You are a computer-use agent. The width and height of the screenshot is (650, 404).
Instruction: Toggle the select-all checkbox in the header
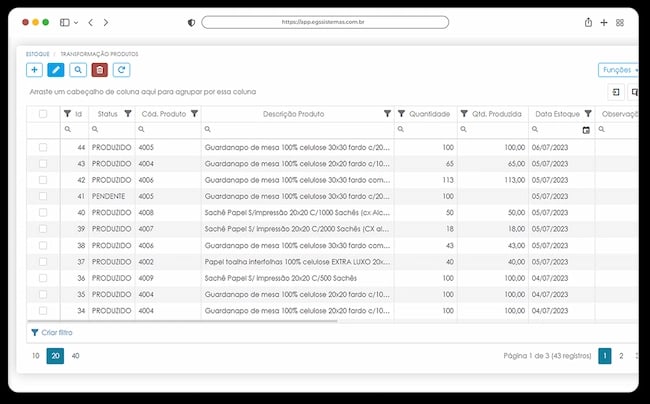(x=43, y=114)
